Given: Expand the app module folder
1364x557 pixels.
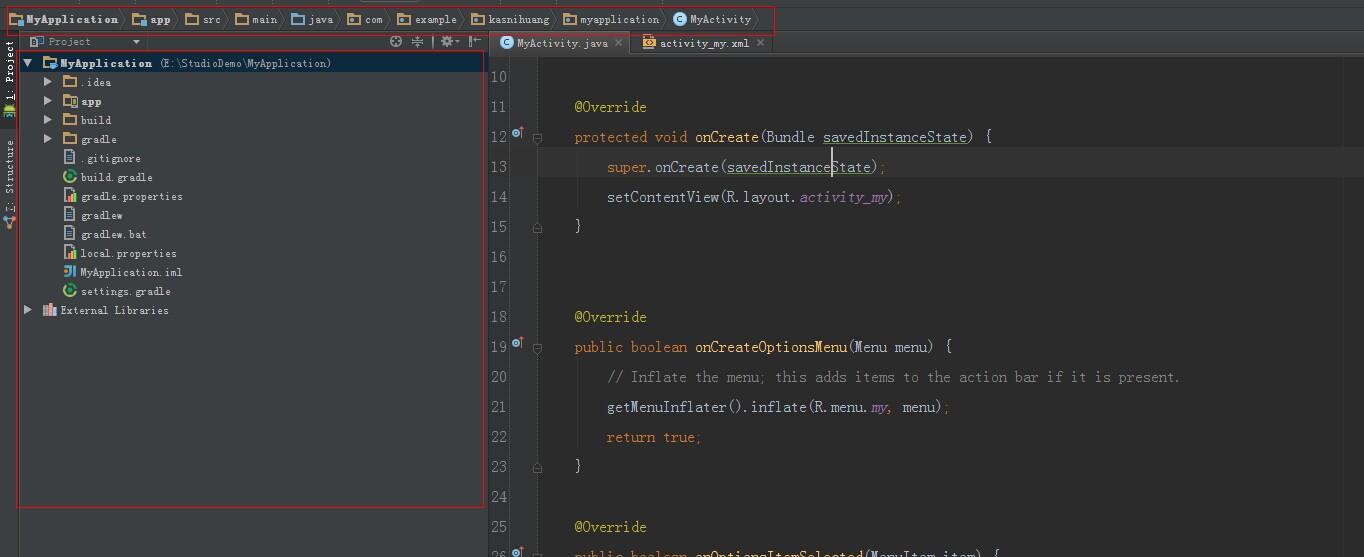Looking at the screenshot, I should point(48,101).
